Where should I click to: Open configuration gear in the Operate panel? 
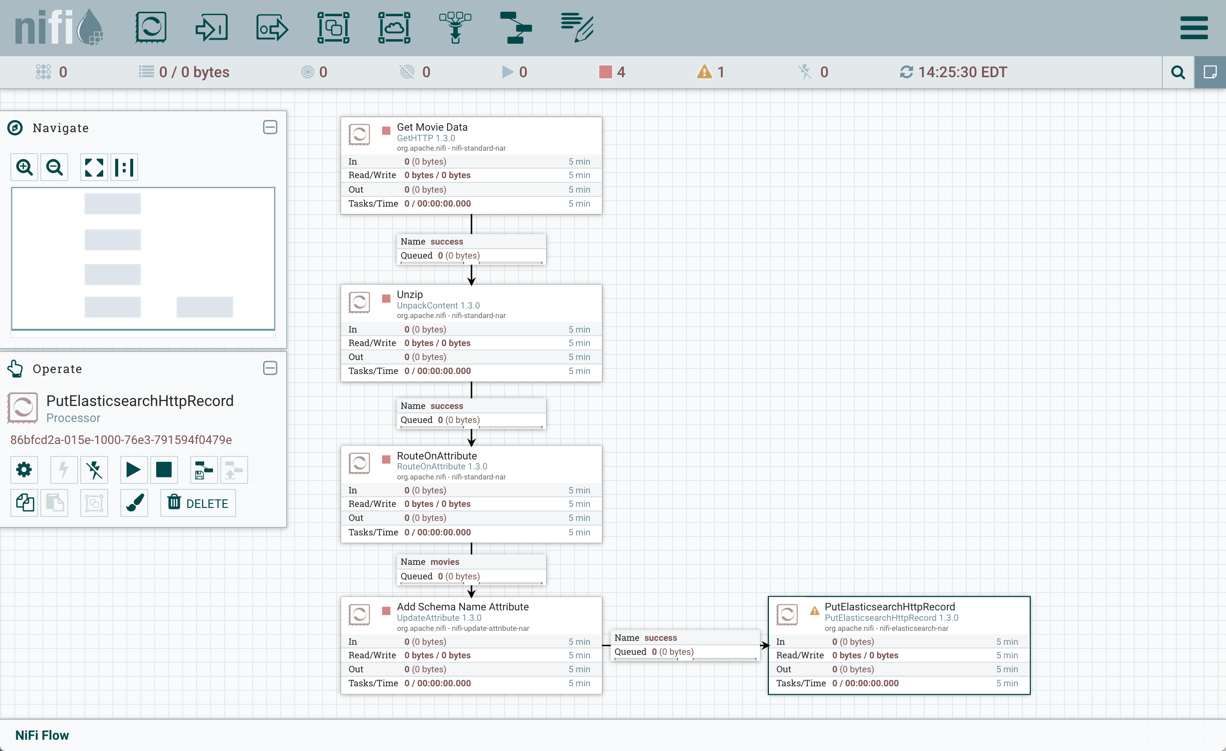point(24,470)
